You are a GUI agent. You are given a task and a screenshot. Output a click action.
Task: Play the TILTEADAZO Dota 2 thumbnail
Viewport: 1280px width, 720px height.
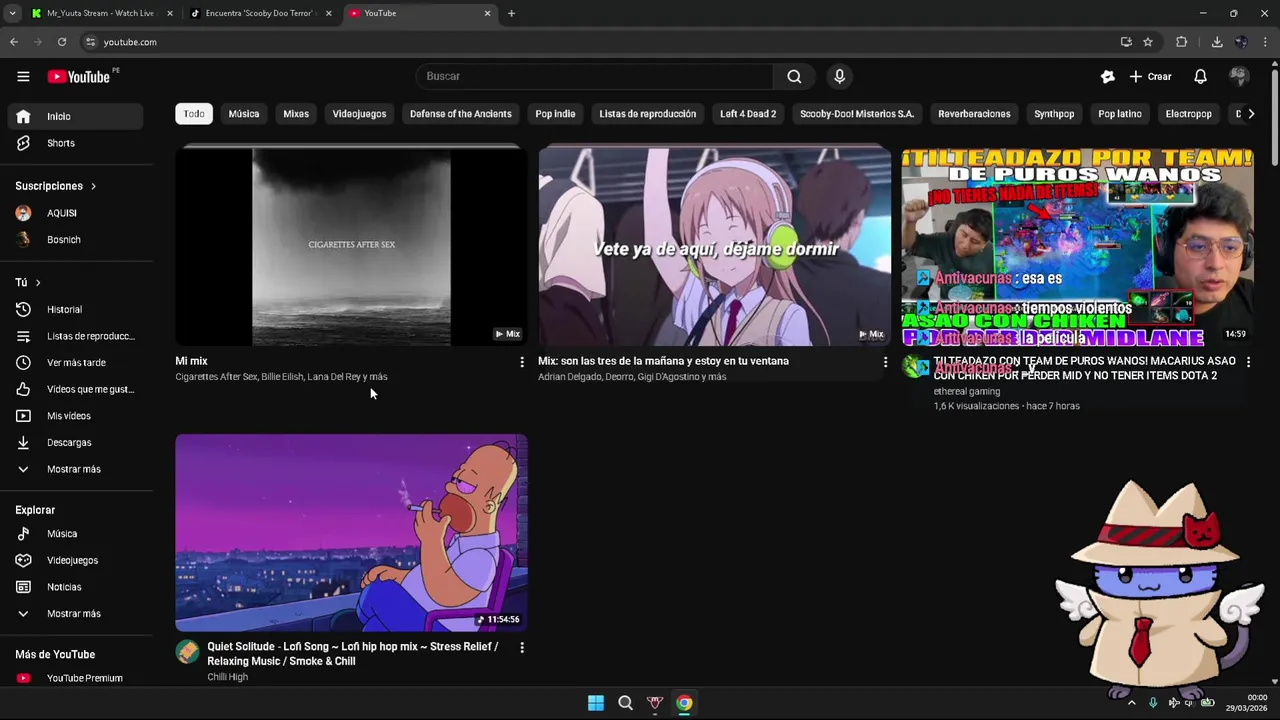tap(1077, 246)
